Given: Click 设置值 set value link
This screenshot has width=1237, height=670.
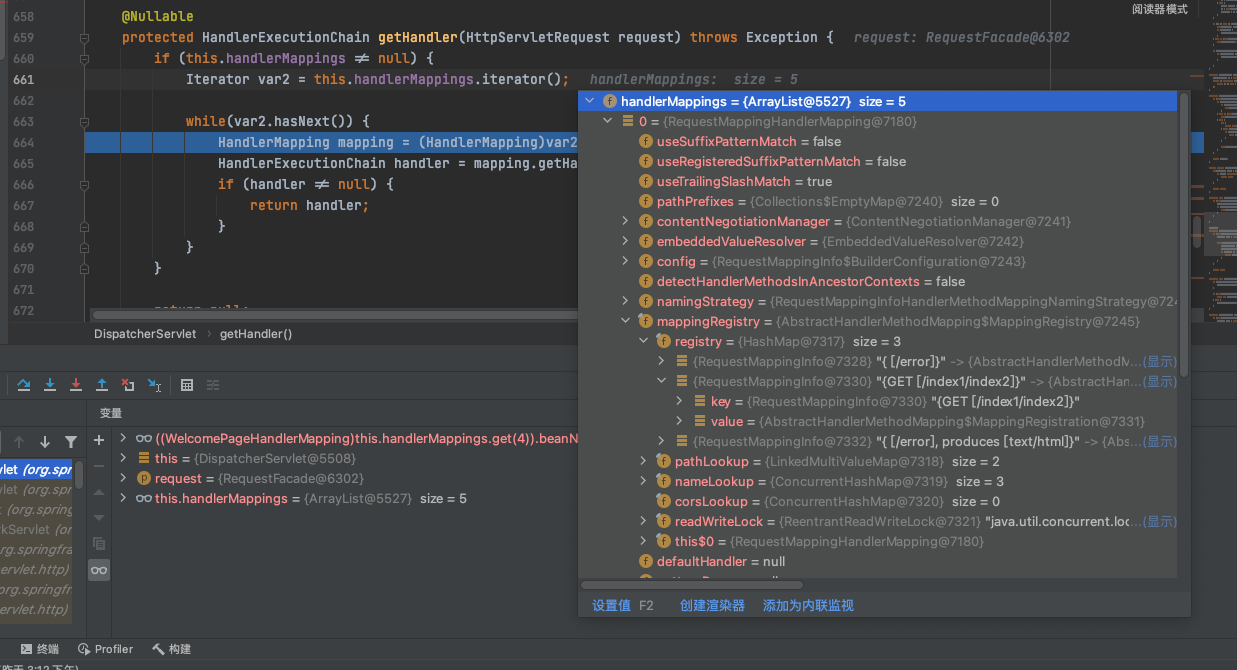Looking at the screenshot, I should coord(611,605).
